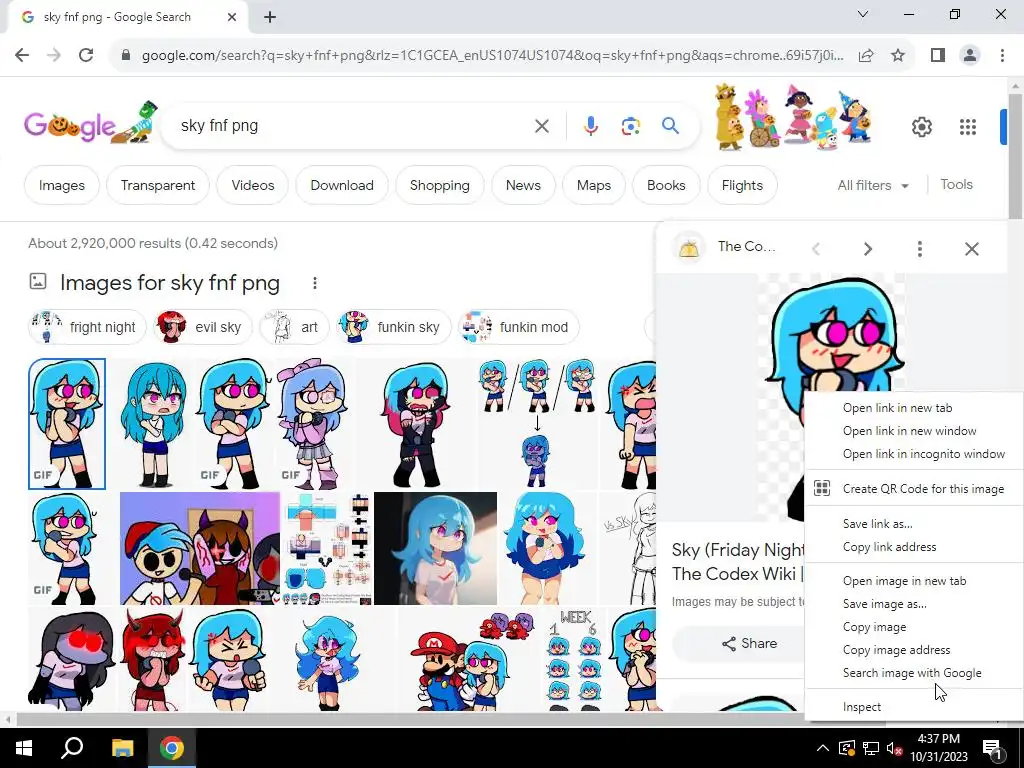1024x768 pixels.
Task: Click the fright night suggestion chip
Action: (88, 327)
